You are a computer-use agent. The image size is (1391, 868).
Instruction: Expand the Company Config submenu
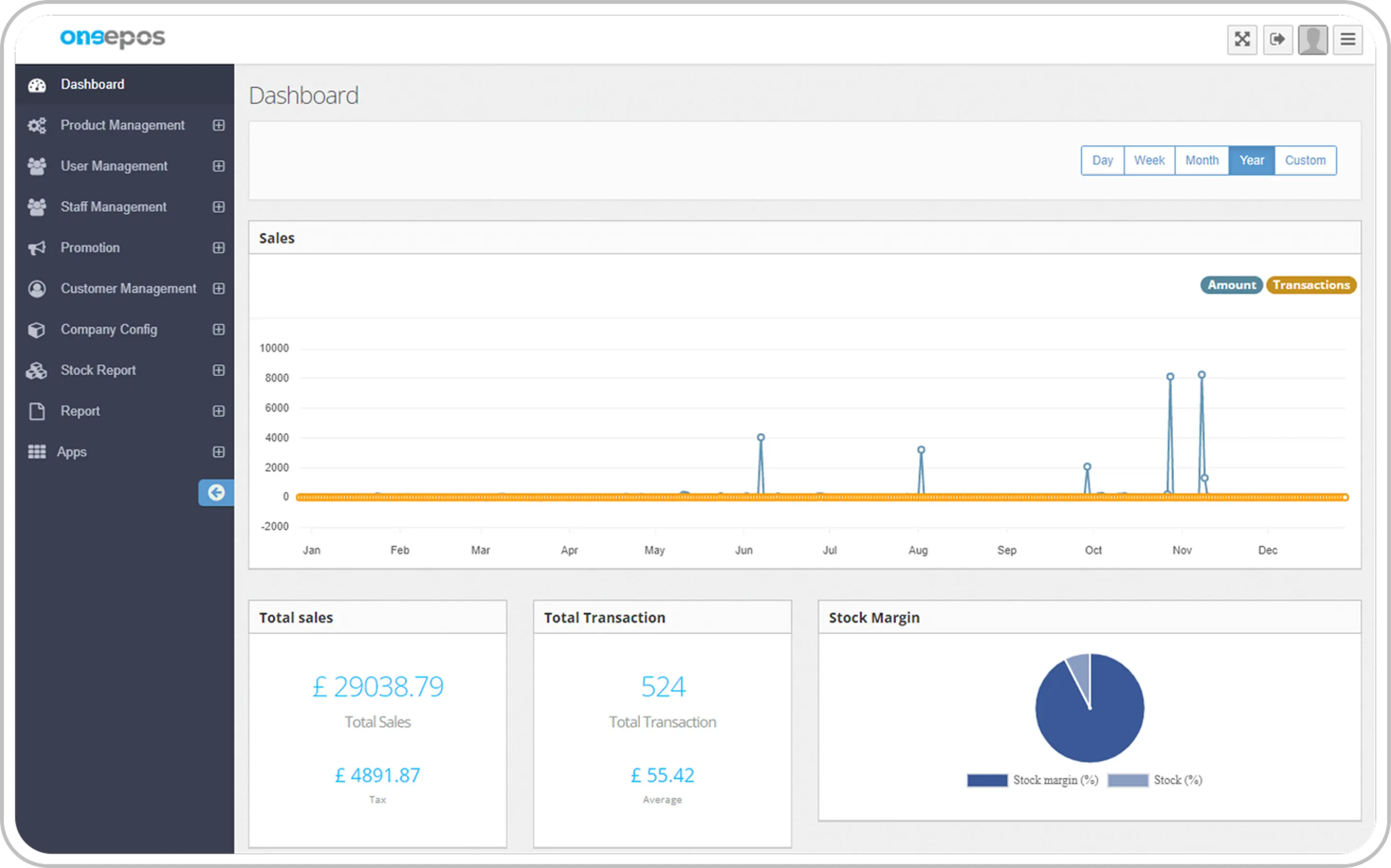pos(218,330)
